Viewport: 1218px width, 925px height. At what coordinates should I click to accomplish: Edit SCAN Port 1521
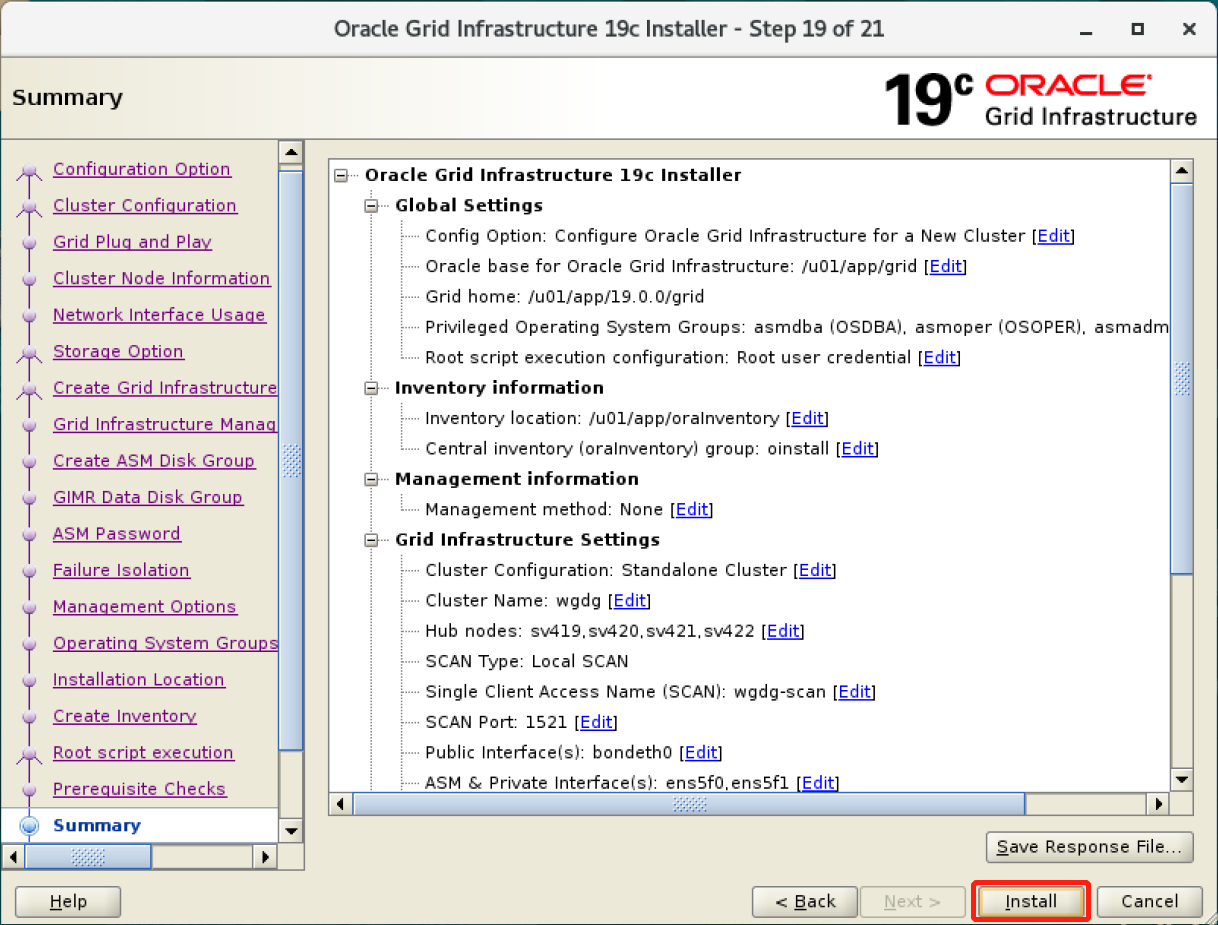tap(597, 722)
